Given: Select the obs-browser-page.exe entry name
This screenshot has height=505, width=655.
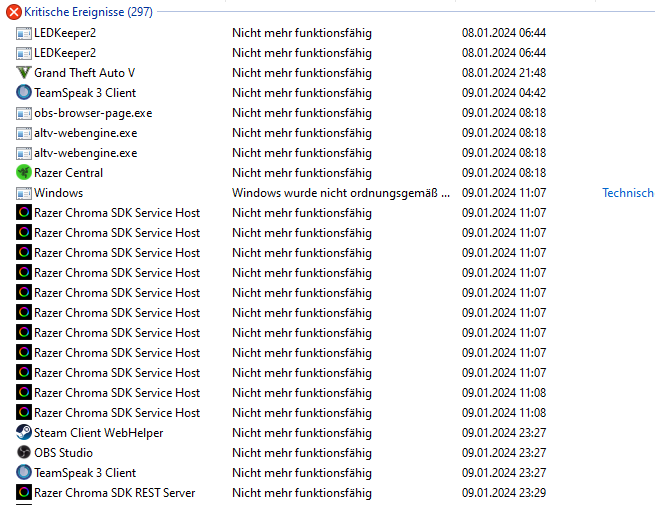Looking at the screenshot, I should [93, 113].
